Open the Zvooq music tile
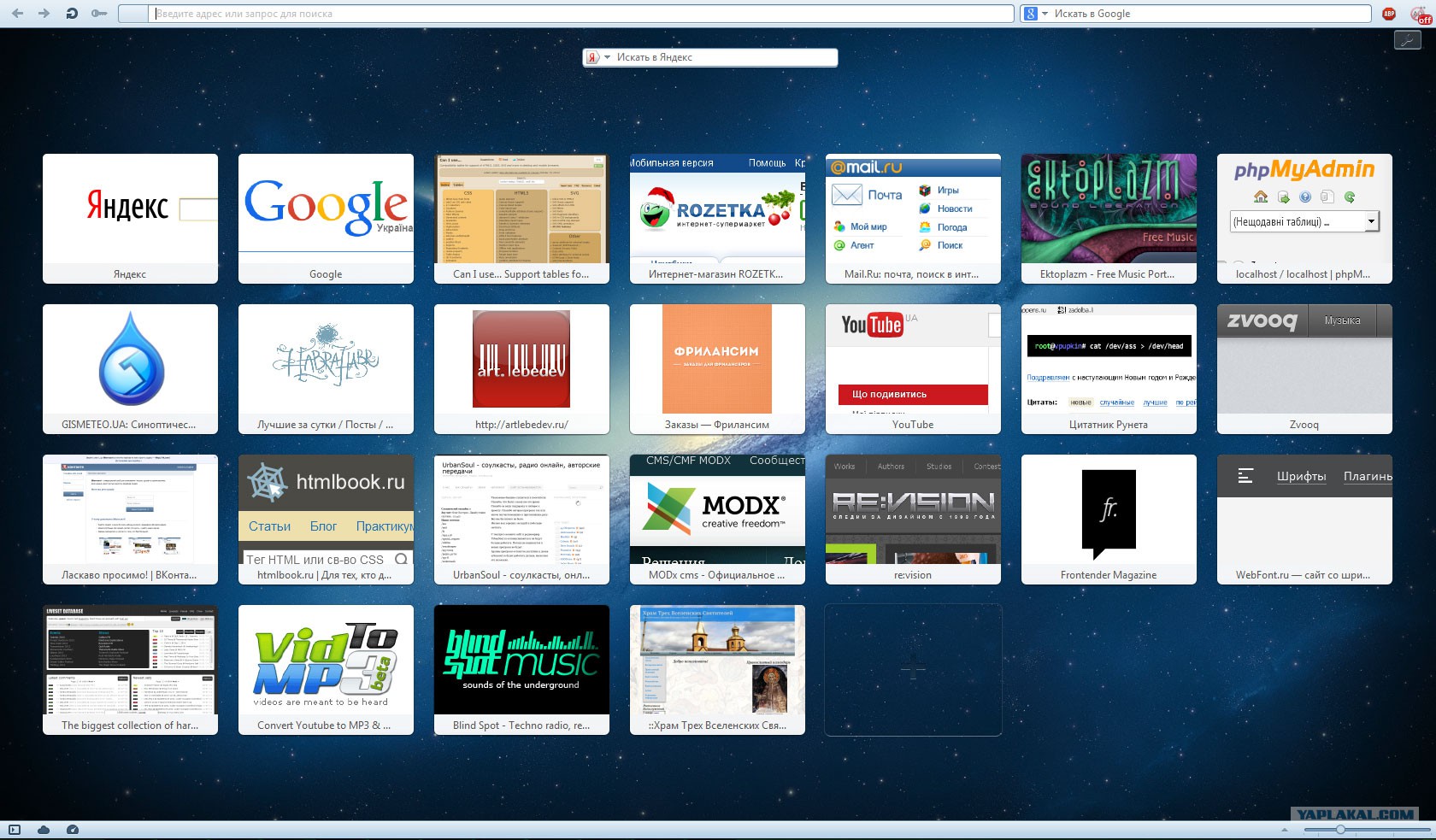The height and width of the screenshot is (840, 1436). click(1304, 369)
